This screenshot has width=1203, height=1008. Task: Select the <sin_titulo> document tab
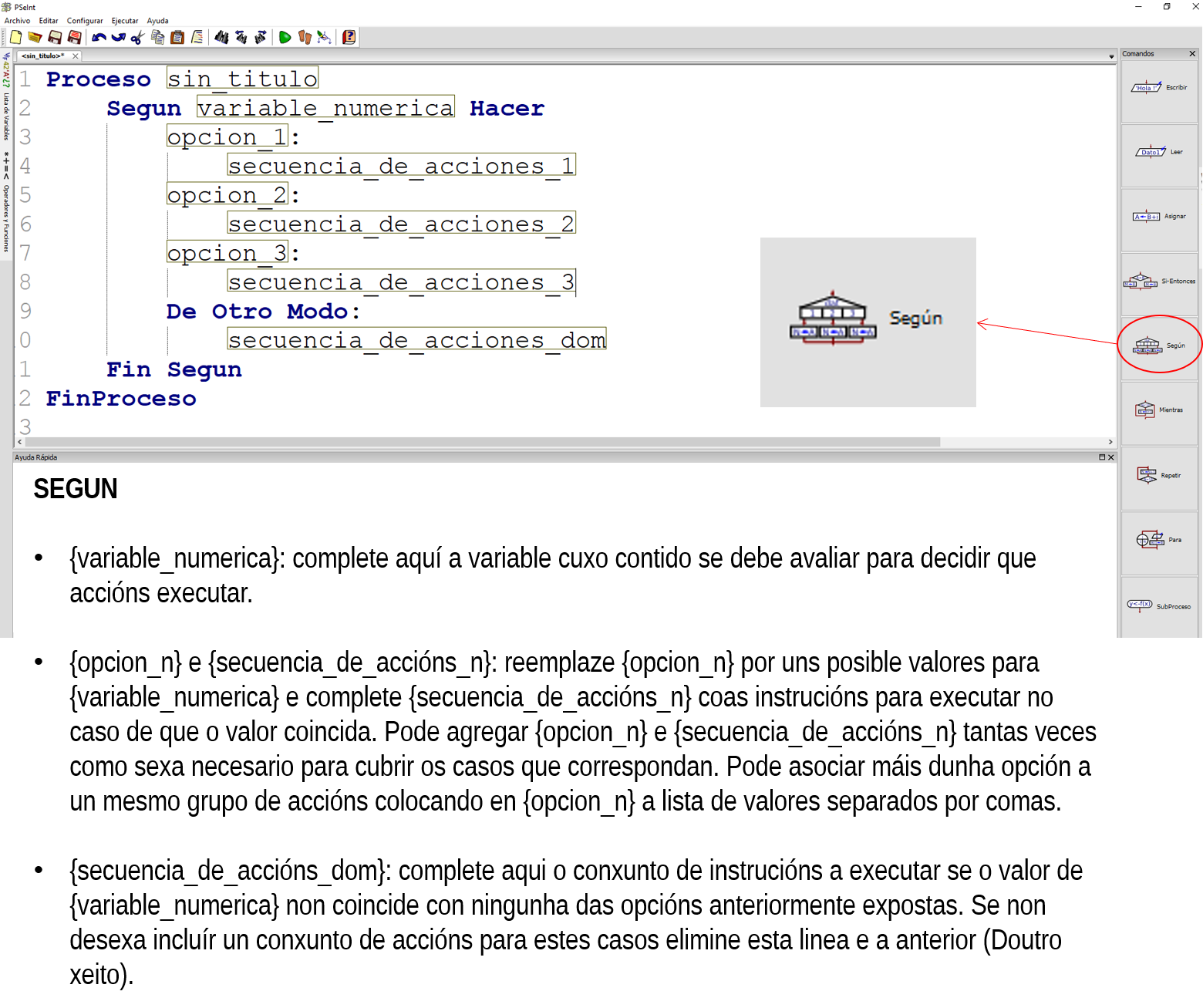pyautogui.click(x=43, y=56)
